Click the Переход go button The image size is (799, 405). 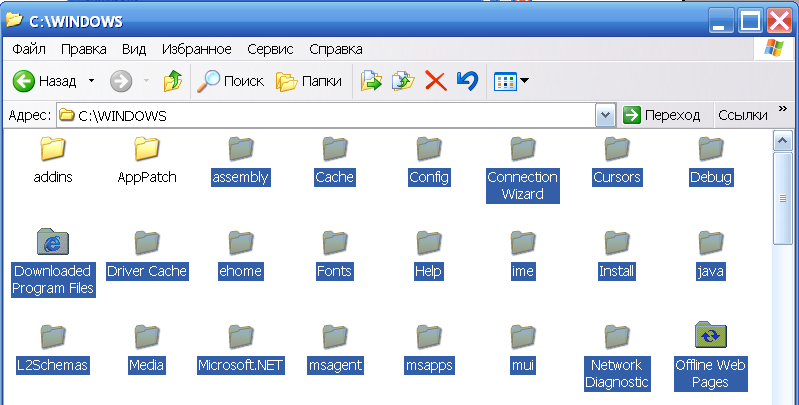(661, 116)
